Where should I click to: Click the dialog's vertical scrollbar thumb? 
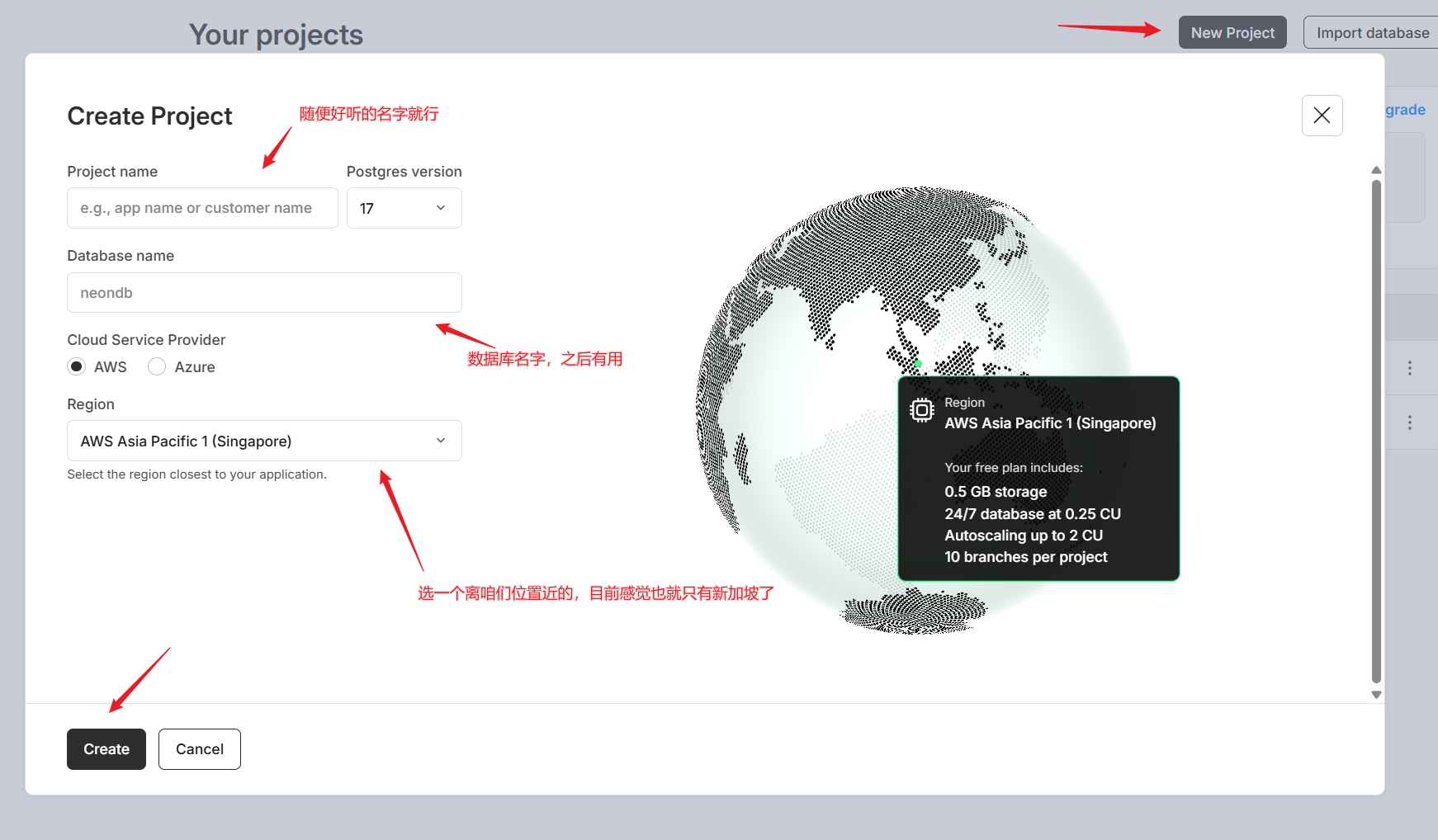pyautogui.click(x=1376, y=429)
